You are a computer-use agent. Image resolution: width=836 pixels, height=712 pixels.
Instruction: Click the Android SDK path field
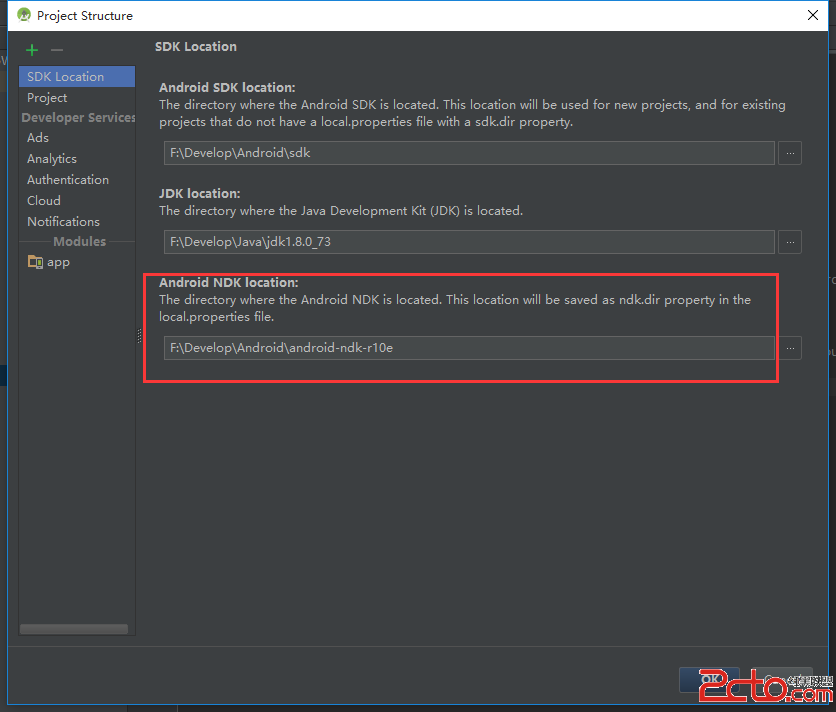pyautogui.click(x=469, y=153)
